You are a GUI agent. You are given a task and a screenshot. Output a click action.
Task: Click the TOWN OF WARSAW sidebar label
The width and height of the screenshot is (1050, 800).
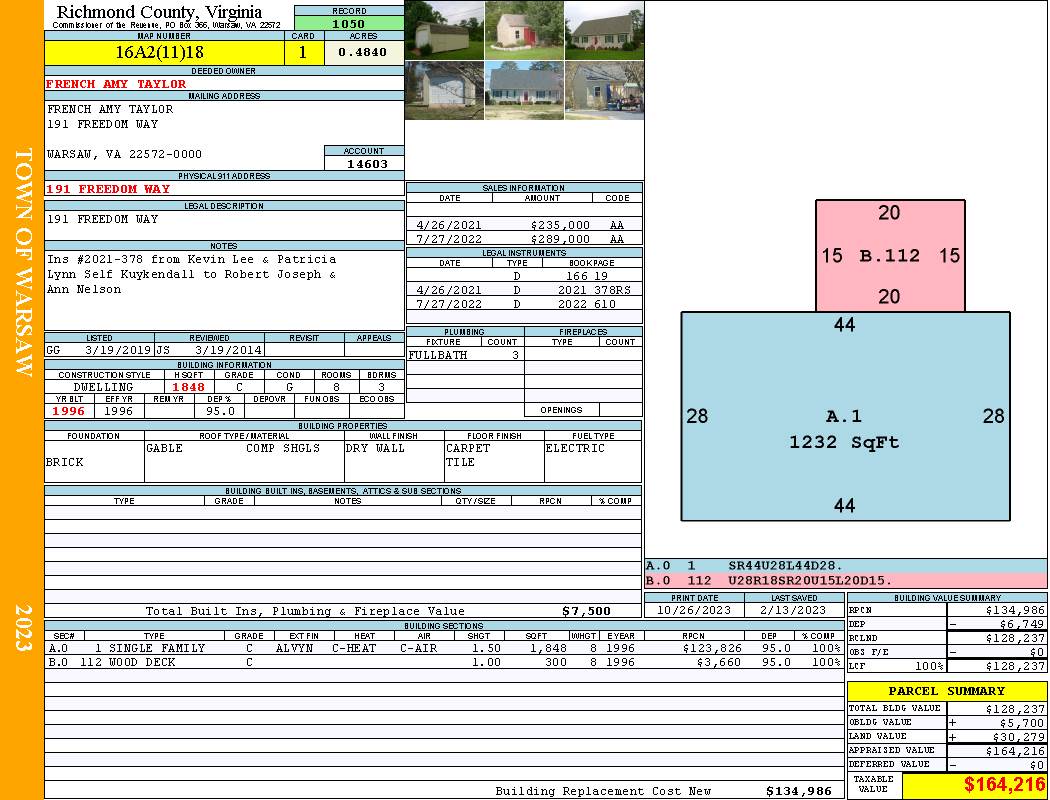(x=23, y=262)
